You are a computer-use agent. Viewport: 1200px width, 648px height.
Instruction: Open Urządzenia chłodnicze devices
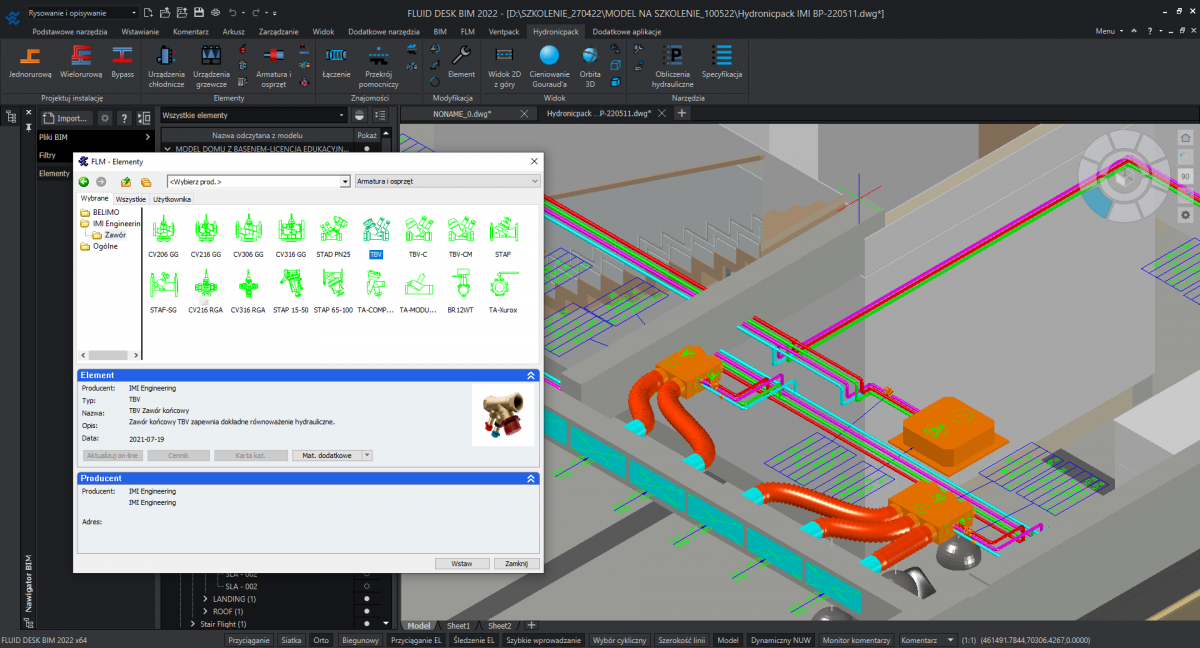tap(166, 62)
